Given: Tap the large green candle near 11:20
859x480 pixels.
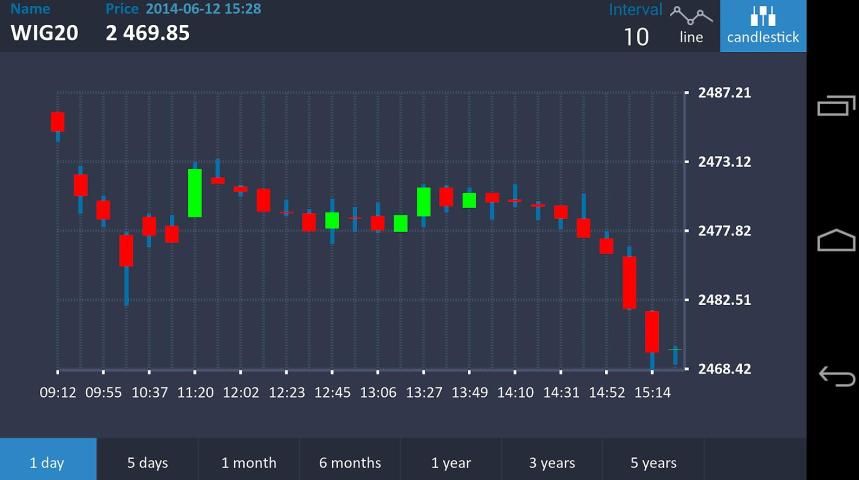Looking at the screenshot, I should [195, 192].
